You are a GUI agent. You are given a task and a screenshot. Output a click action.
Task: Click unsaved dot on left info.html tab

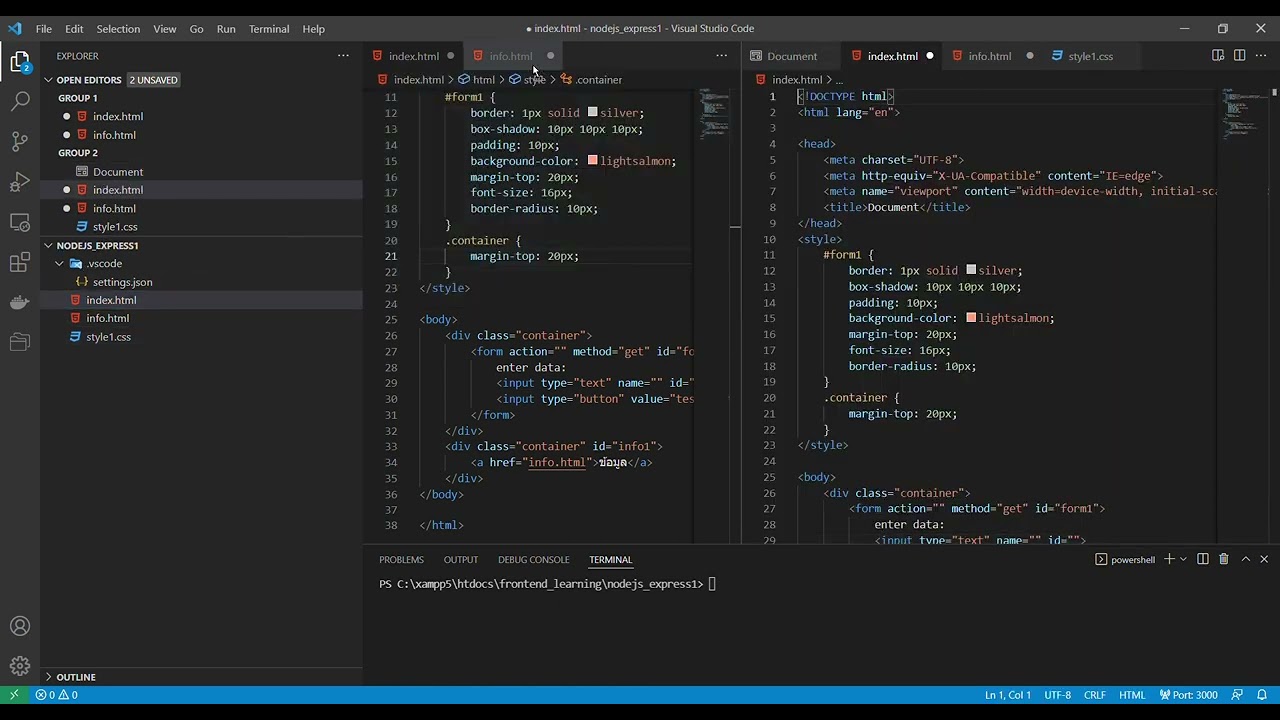550,56
